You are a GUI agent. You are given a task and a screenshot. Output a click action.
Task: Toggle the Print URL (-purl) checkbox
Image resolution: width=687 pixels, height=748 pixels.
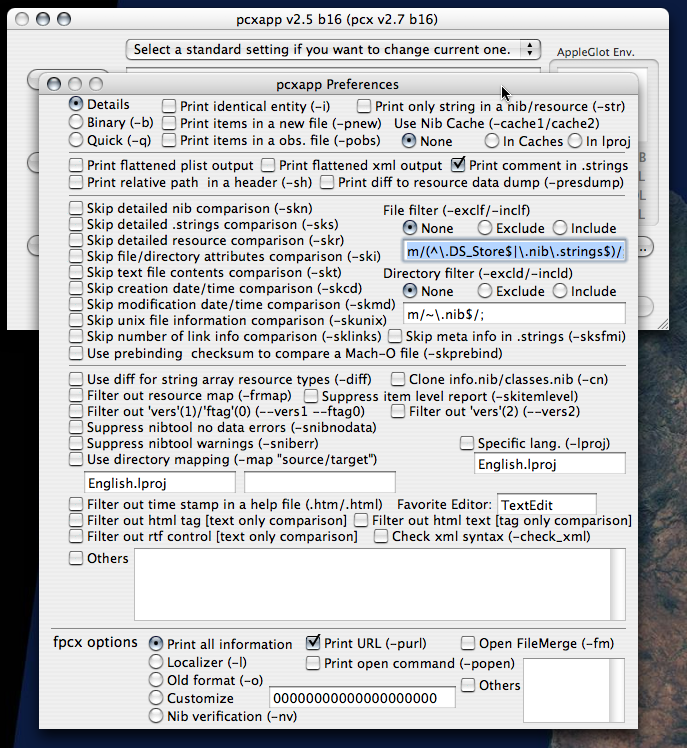[314, 643]
